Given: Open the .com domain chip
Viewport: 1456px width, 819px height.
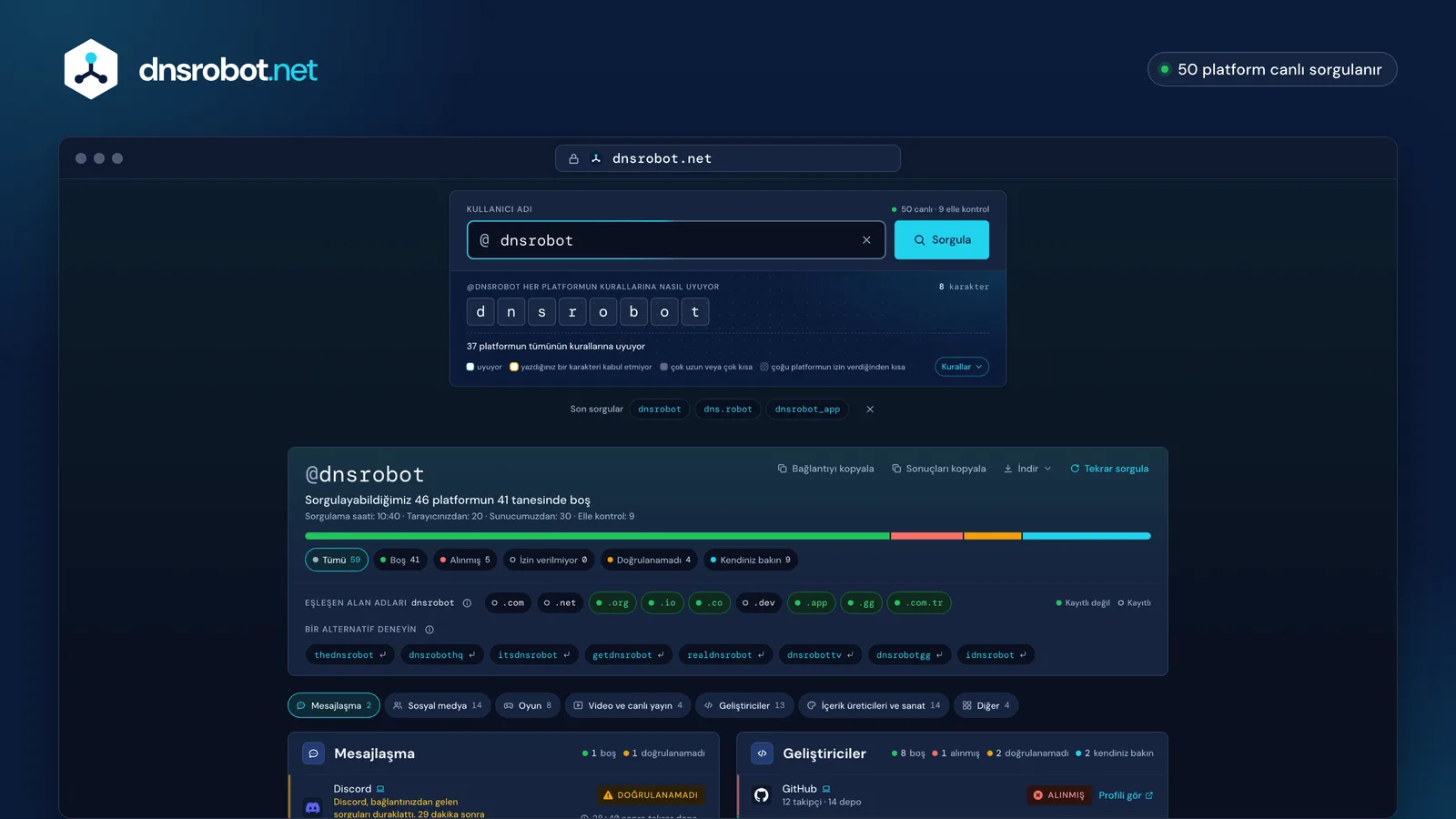Looking at the screenshot, I should click(508, 603).
